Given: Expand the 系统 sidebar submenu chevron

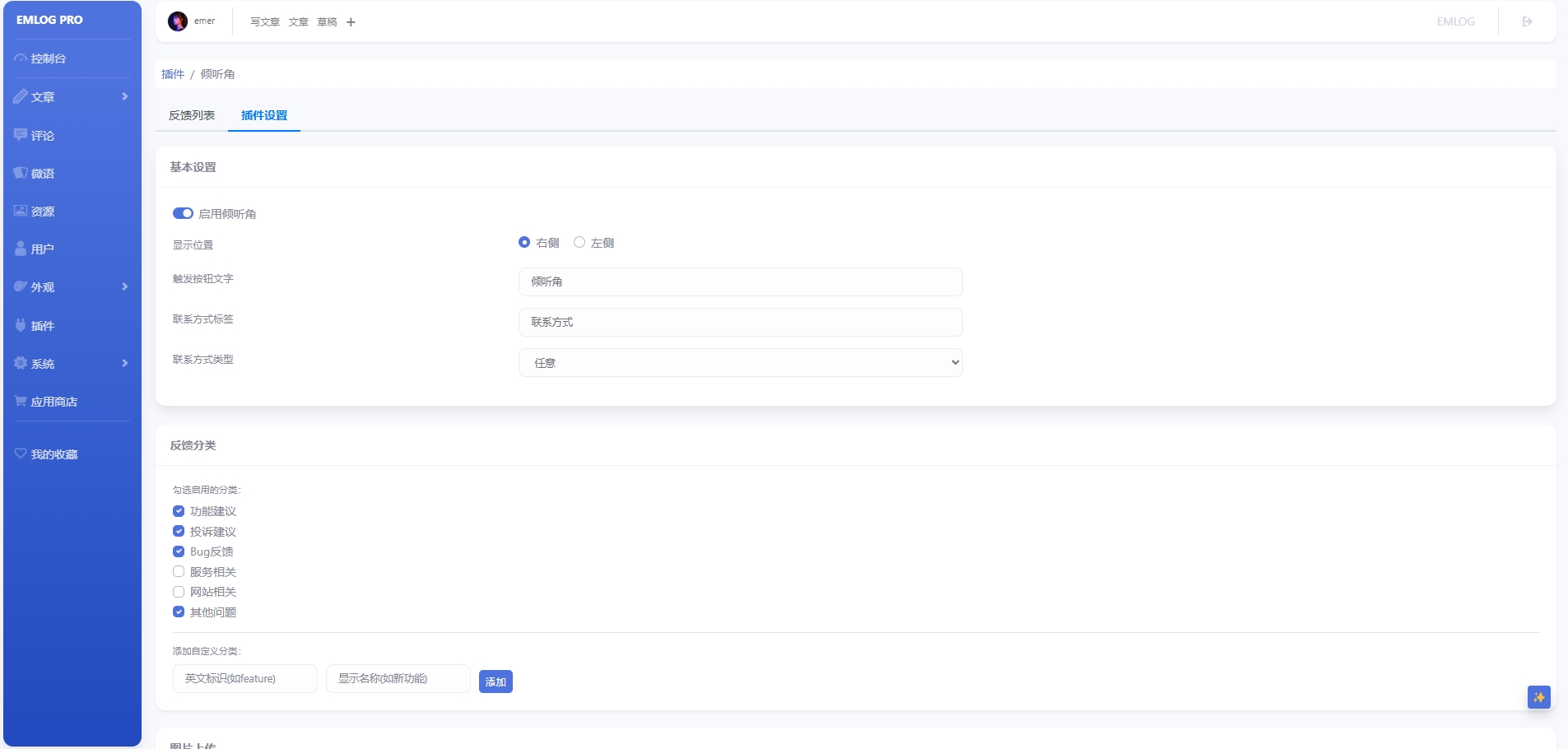Looking at the screenshot, I should [125, 363].
